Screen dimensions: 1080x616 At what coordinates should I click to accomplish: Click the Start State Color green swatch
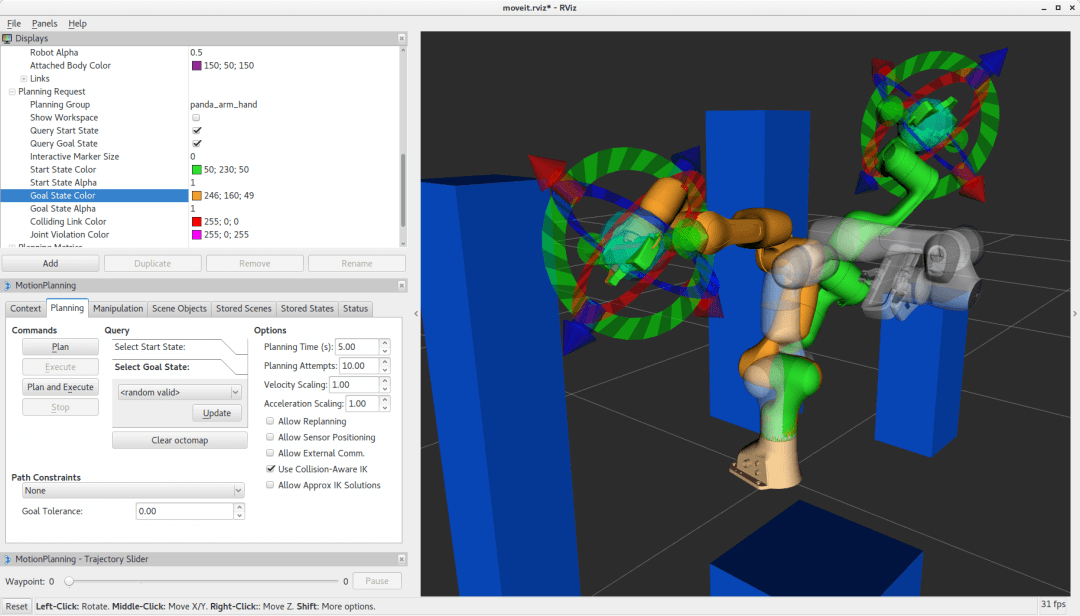tap(196, 170)
